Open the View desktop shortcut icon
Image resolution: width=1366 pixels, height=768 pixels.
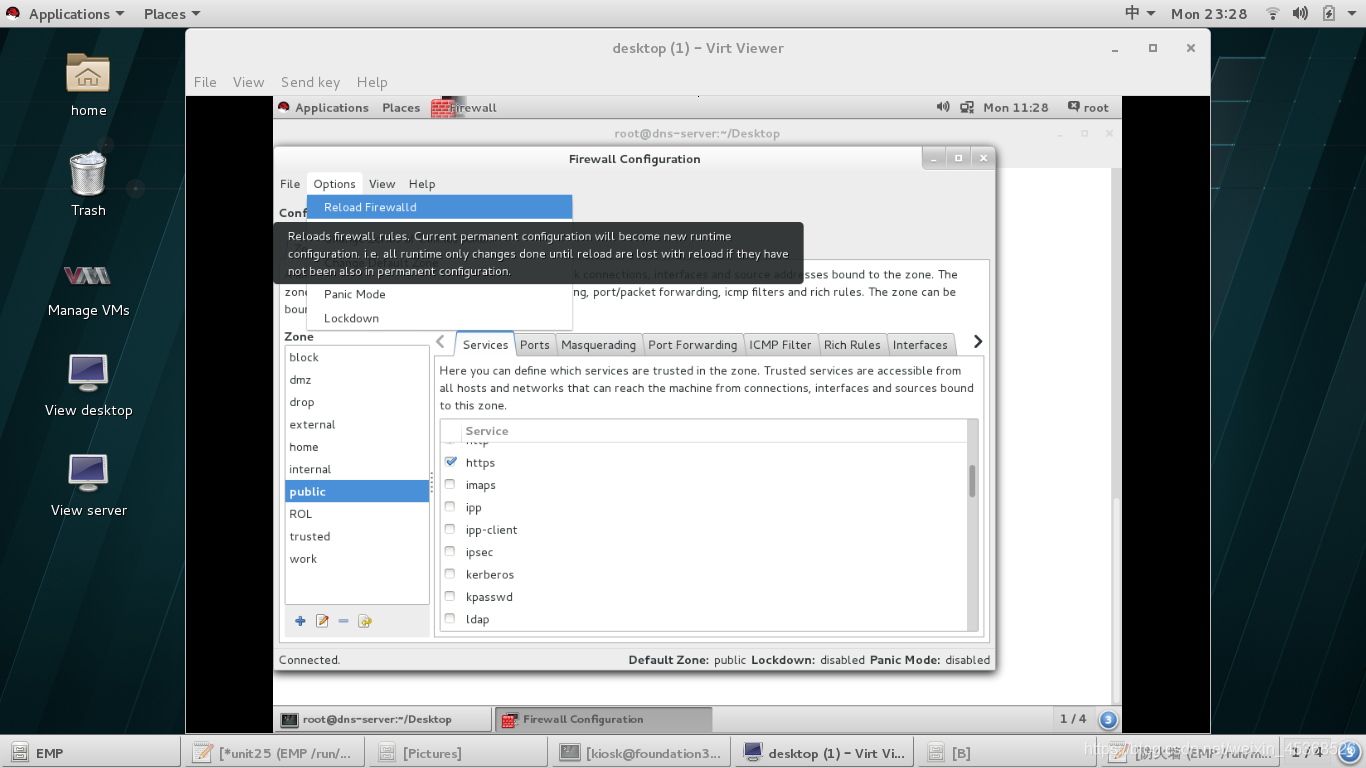88,373
